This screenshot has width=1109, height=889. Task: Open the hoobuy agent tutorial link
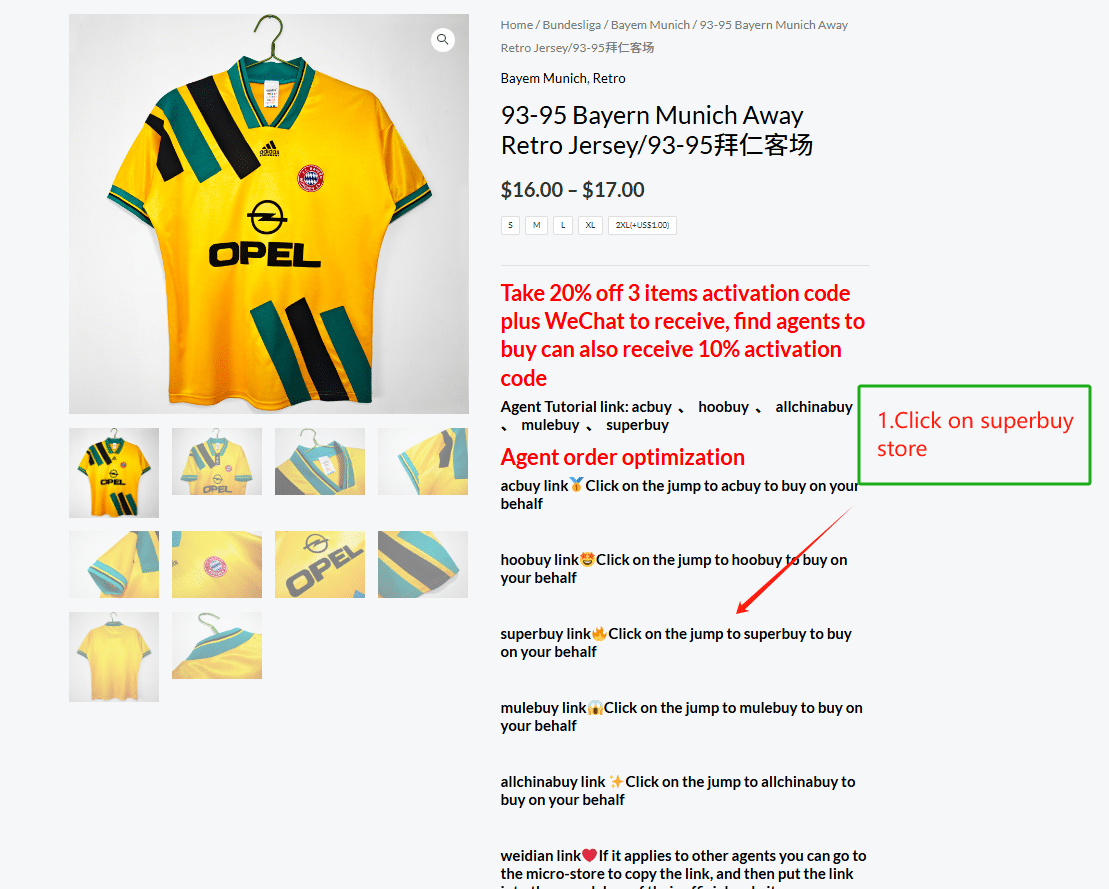(723, 407)
